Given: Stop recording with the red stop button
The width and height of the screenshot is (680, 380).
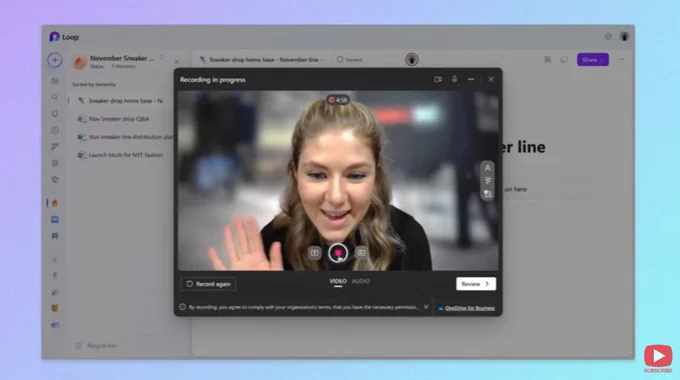Looking at the screenshot, I should [x=338, y=253].
